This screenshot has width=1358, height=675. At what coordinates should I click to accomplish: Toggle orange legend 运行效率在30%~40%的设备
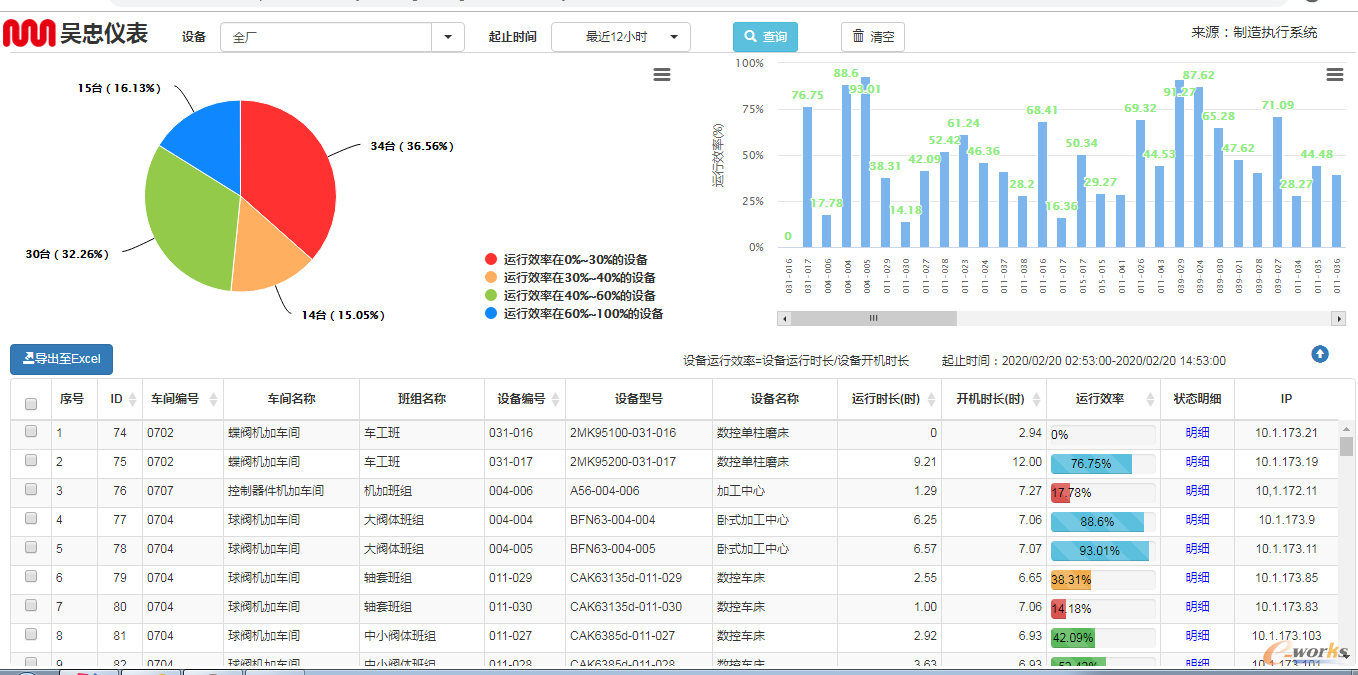coord(570,277)
